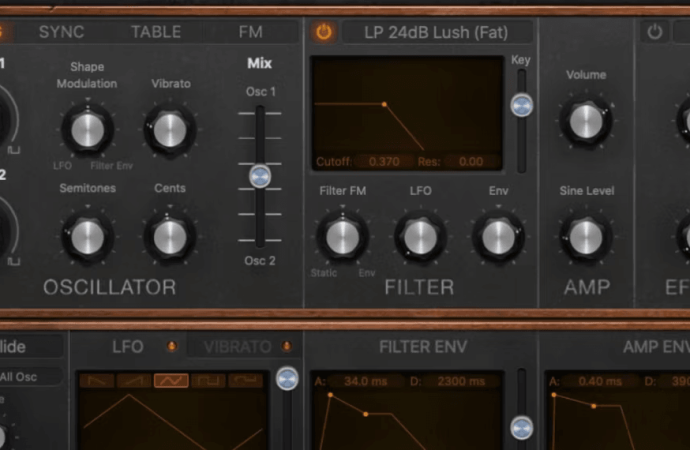Viewport: 690px width, 450px height.
Task: Toggle the effects section power button
Action: tap(654, 32)
